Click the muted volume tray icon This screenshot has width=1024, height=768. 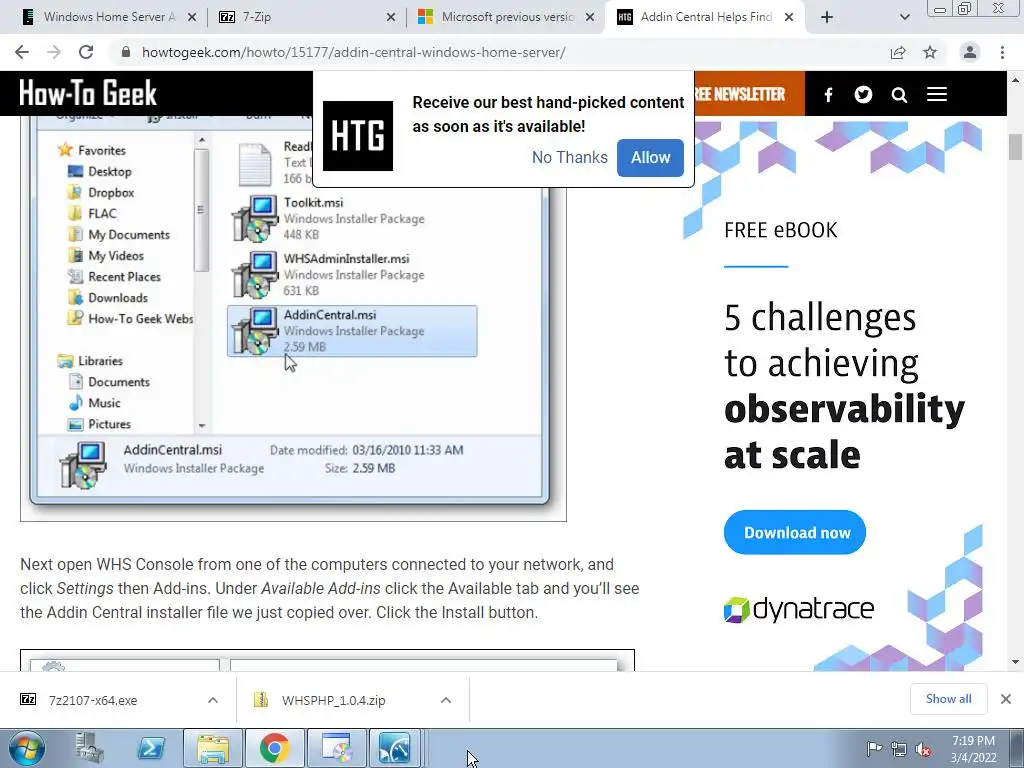(x=923, y=749)
